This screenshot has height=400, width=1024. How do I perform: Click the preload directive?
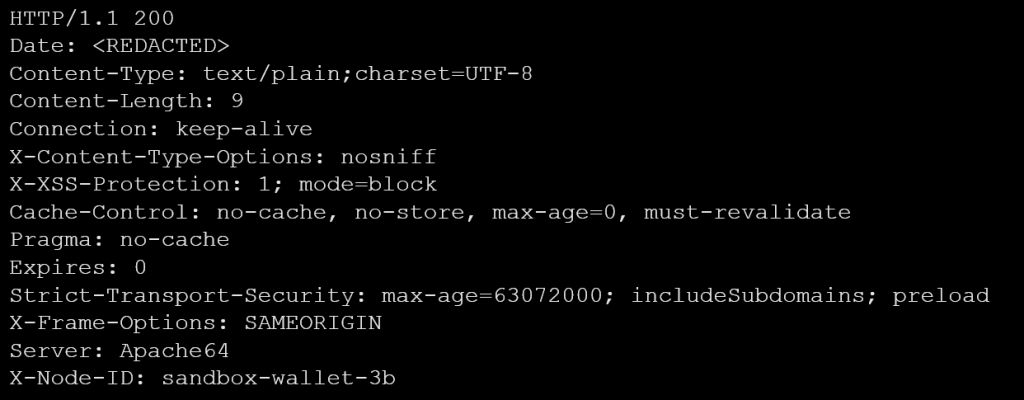coord(941,295)
